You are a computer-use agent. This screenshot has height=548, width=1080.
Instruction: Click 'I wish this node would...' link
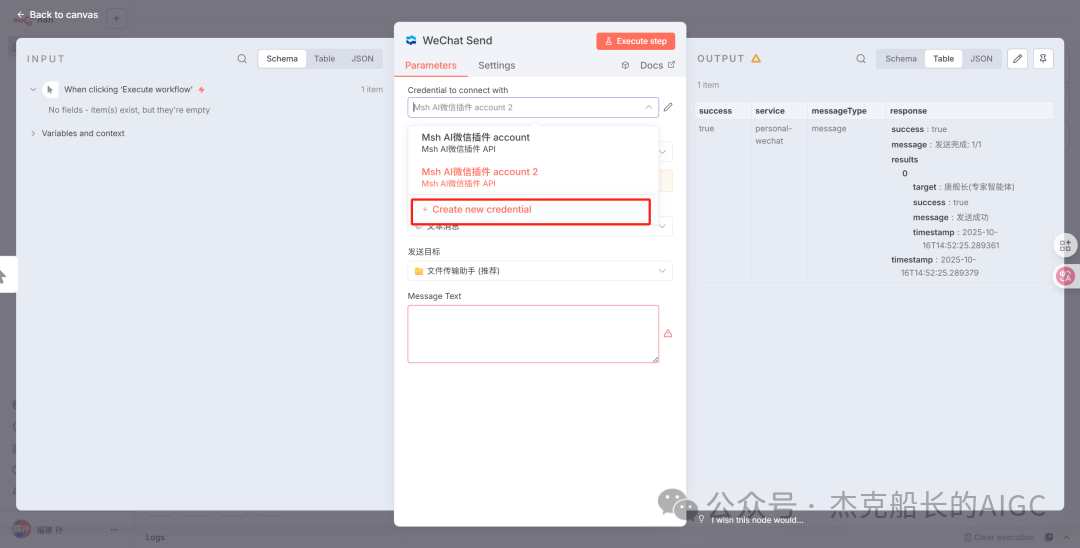(757, 520)
